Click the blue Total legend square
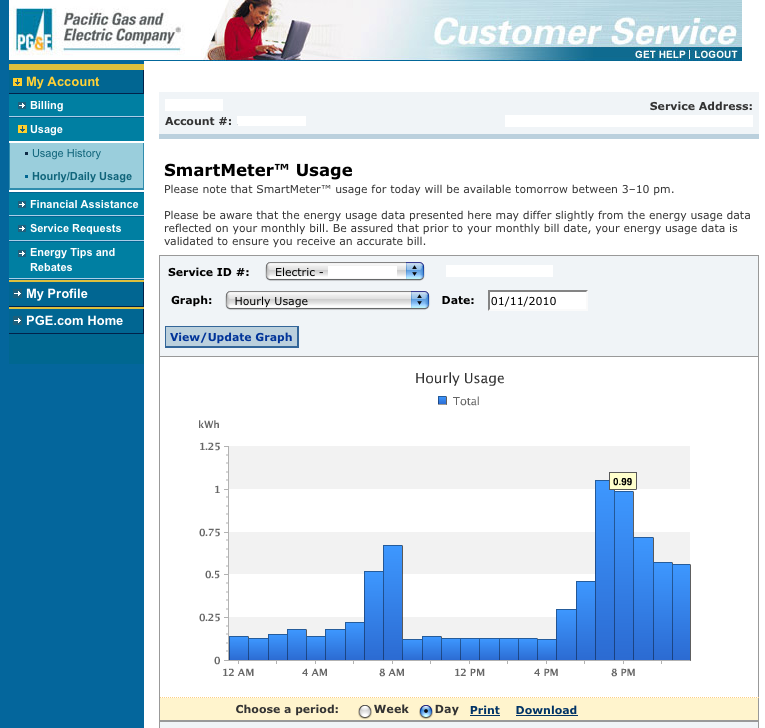The image size is (765, 728). click(x=443, y=401)
